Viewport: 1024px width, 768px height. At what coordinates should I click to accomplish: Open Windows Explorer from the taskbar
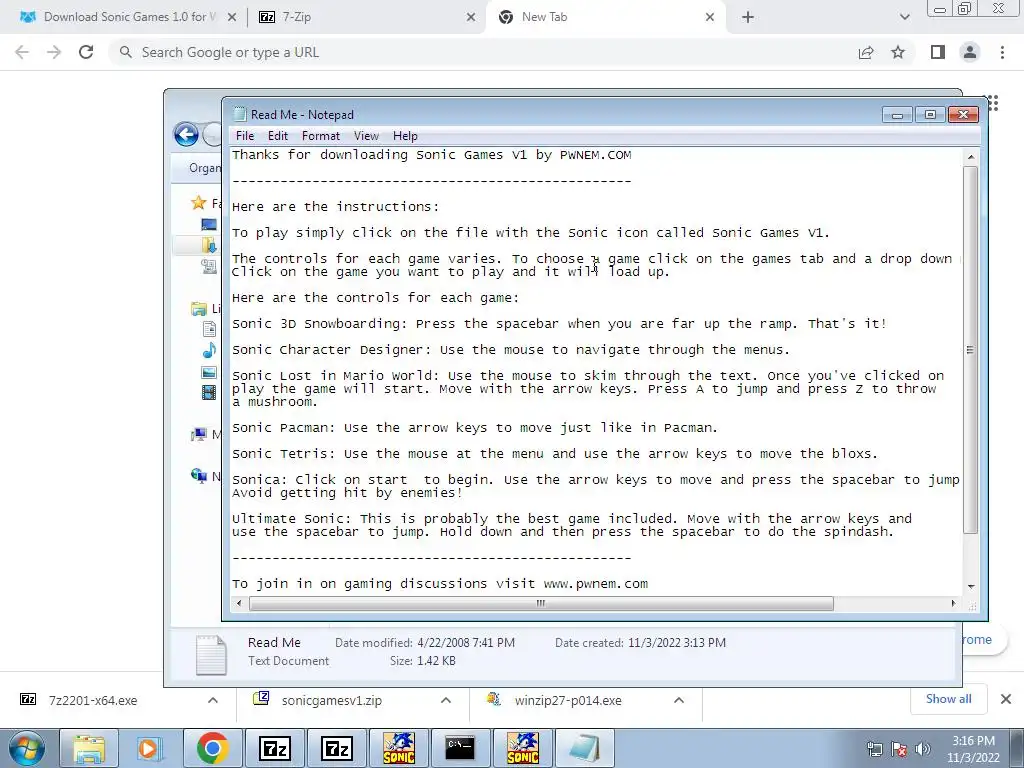tap(89, 748)
